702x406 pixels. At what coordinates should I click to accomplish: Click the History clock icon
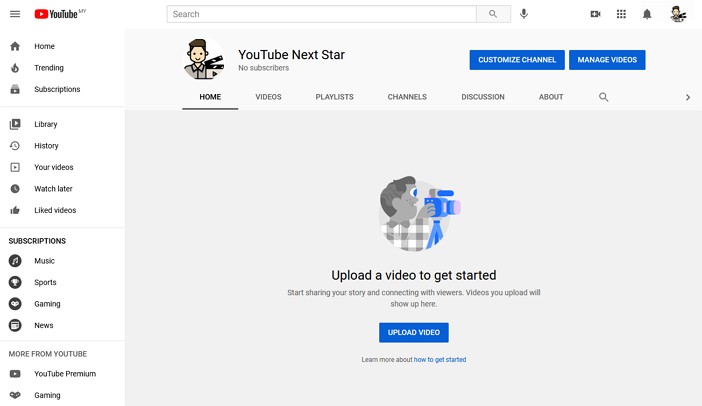click(x=15, y=145)
